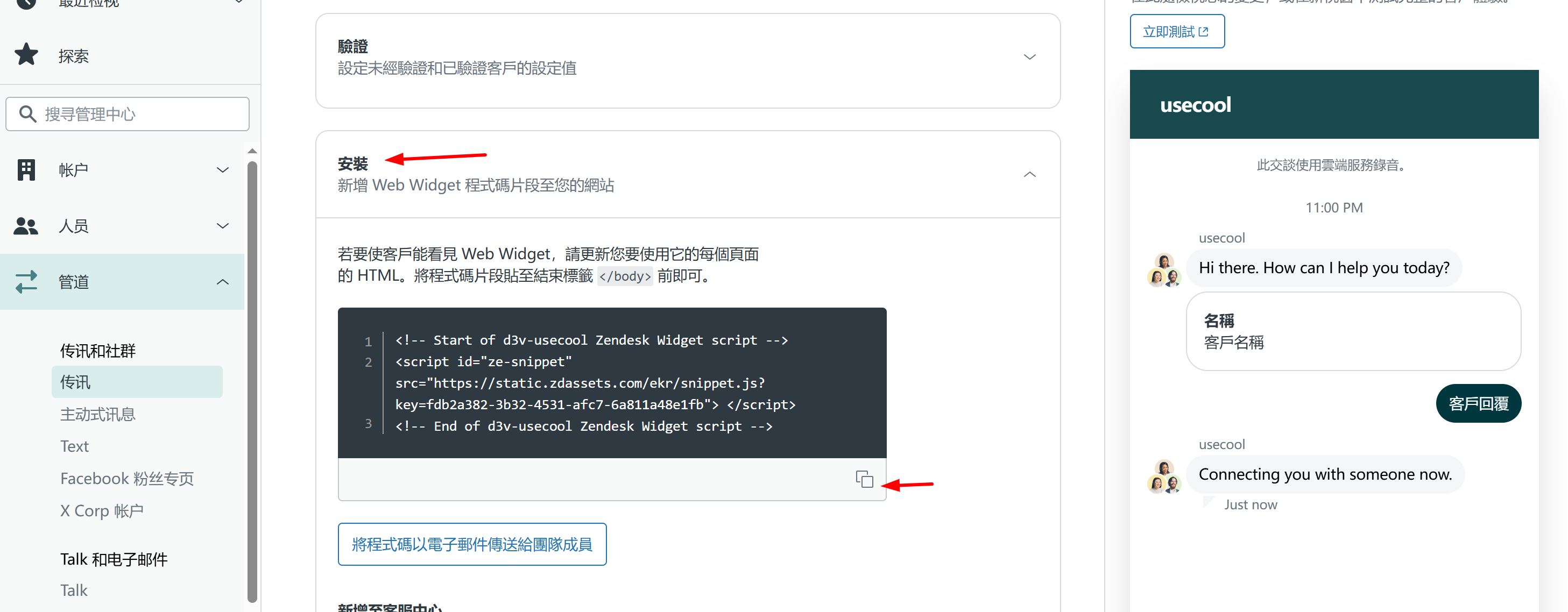Click the Talk 和电子邮件 heading
Screen dimensions: 1568x612
(113, 559)
